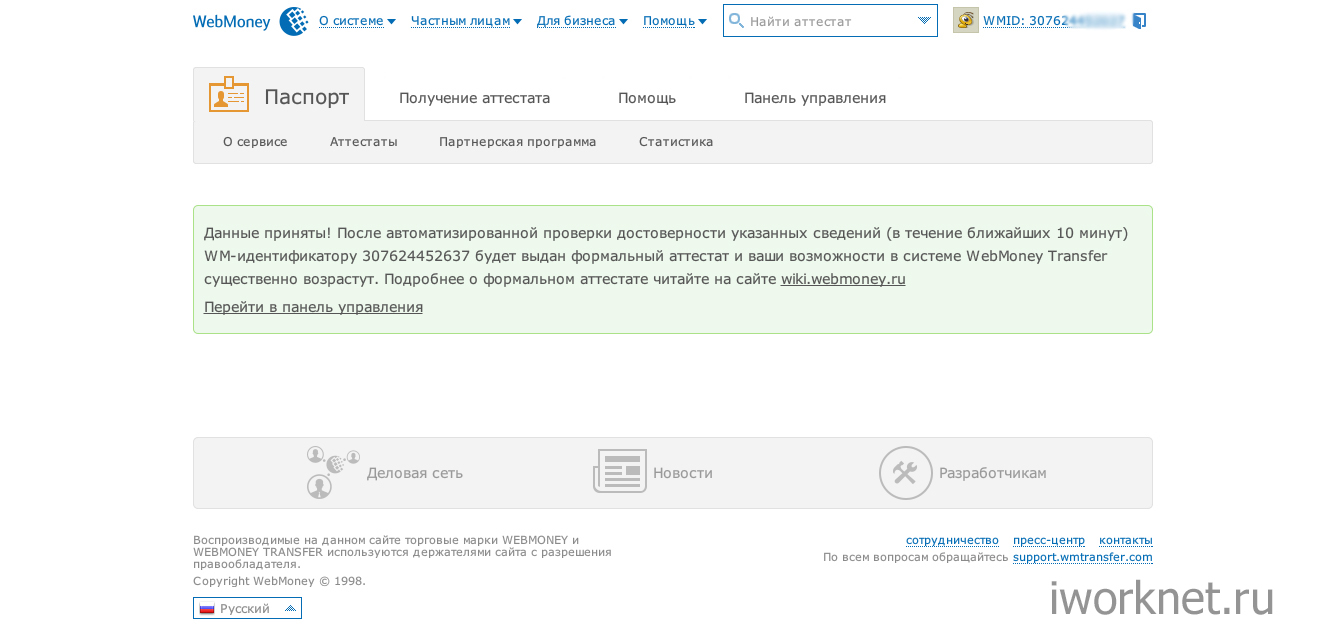
Task: Open the search field dropdown arrow
Action: (x=924, y=21)
